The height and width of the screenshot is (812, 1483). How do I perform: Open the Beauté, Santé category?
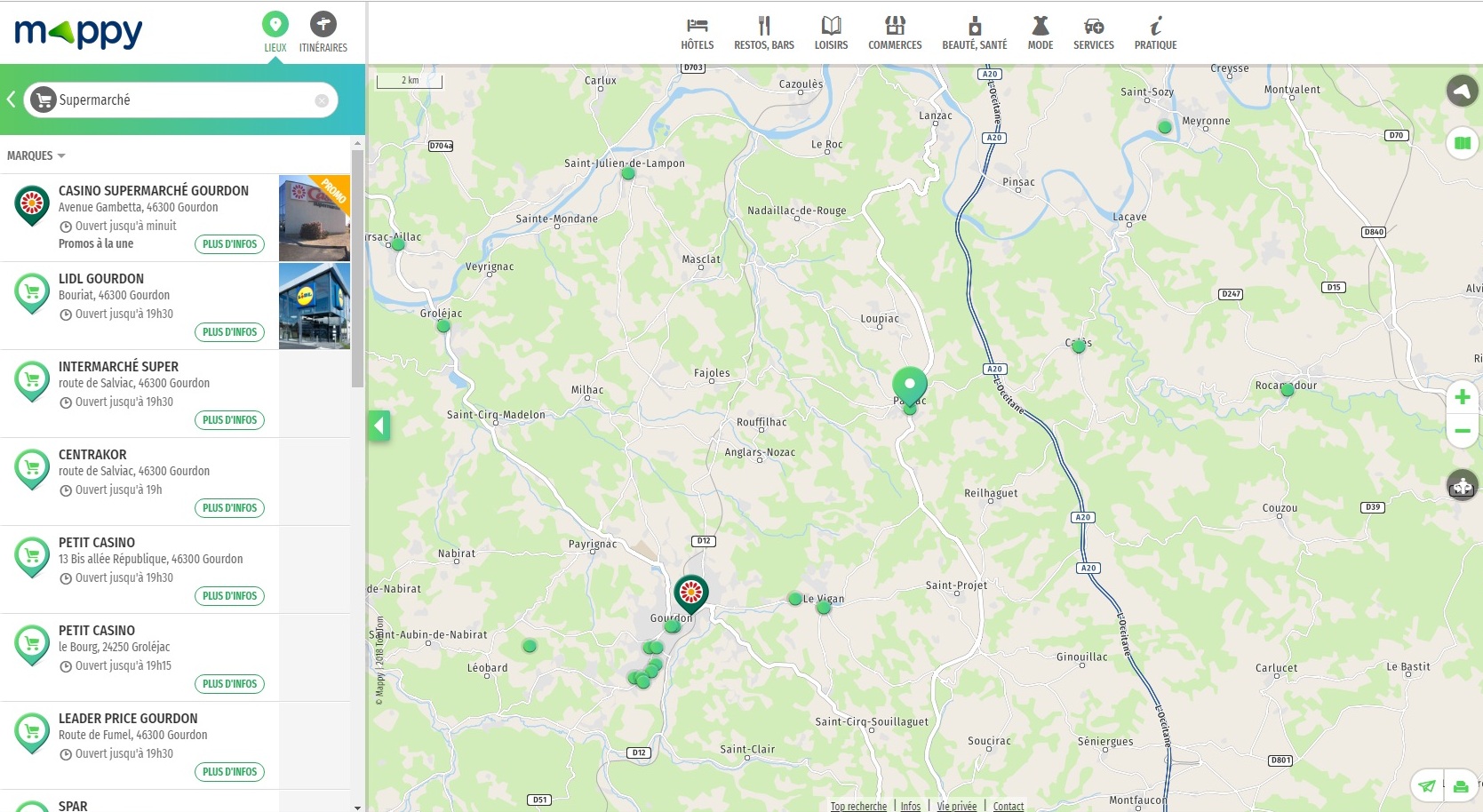(974, 33)
